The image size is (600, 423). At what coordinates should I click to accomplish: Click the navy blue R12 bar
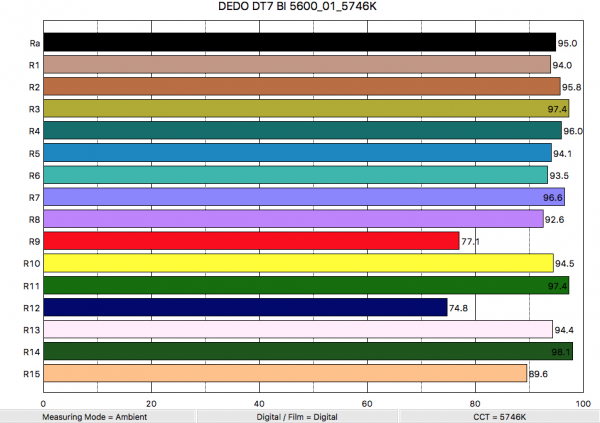tap(244, 307)
